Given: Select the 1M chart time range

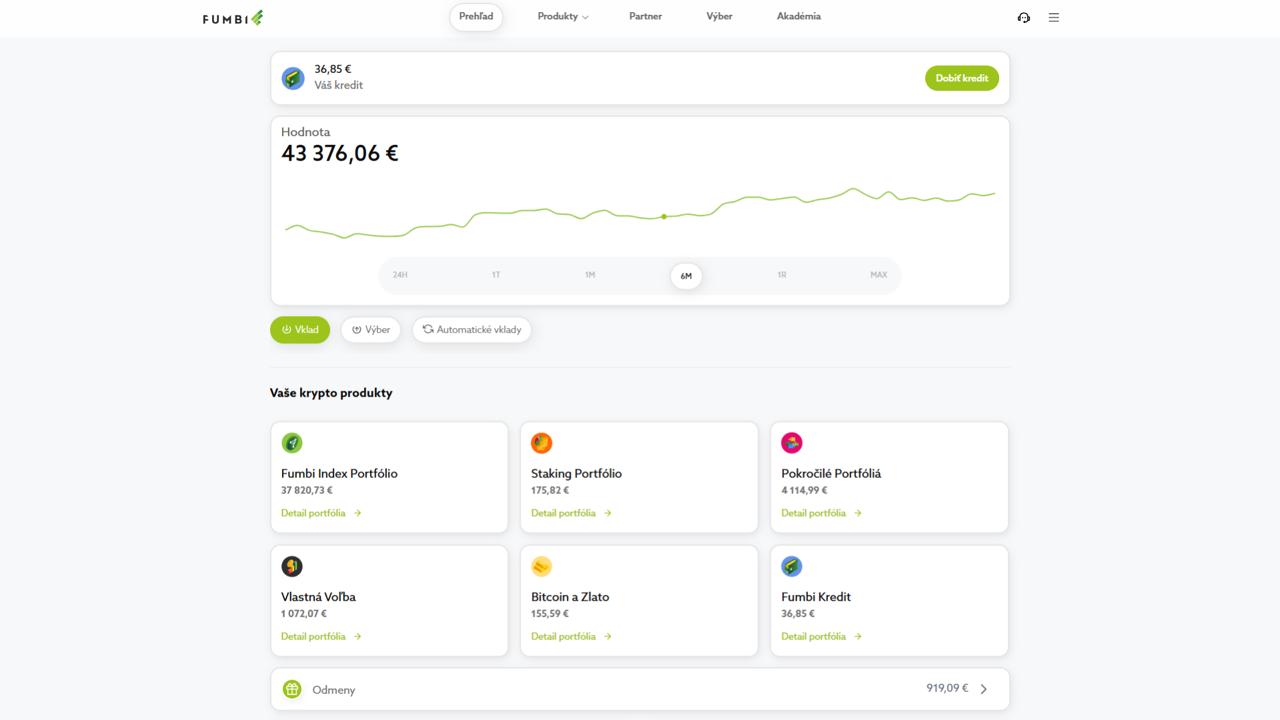Looking at the screenshot, I should (x=590, y=275).
